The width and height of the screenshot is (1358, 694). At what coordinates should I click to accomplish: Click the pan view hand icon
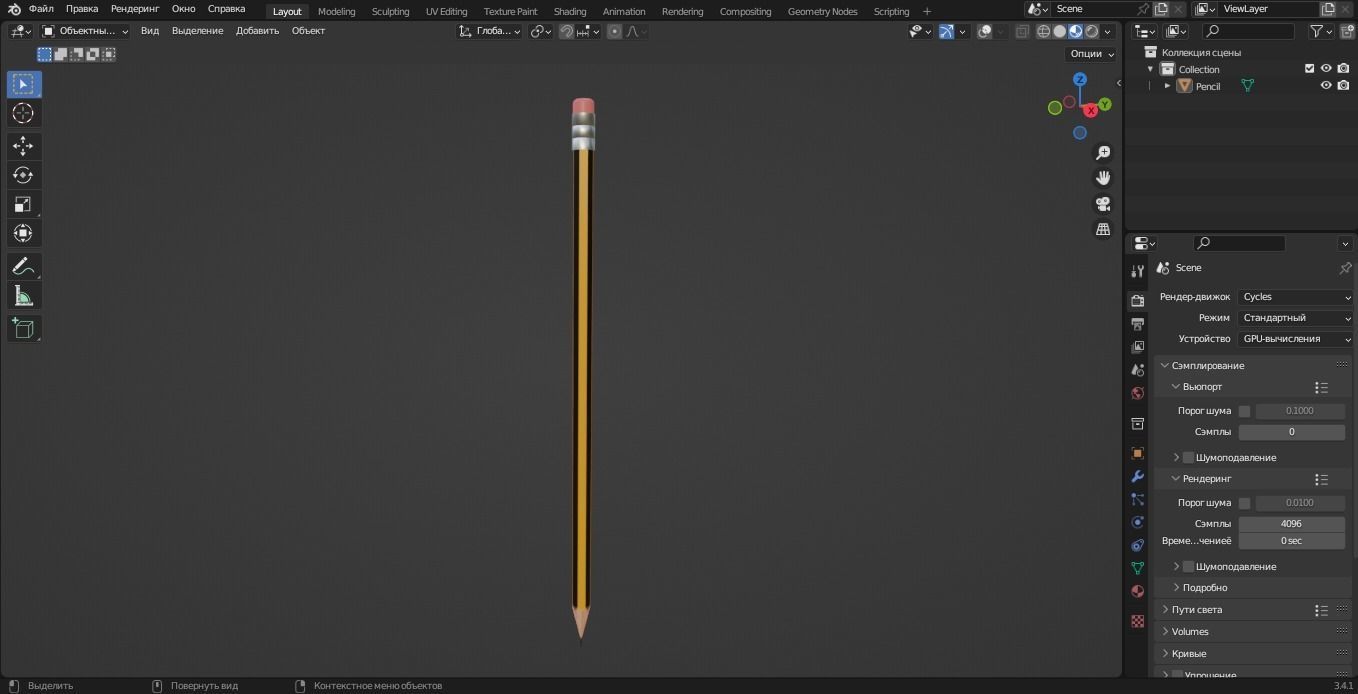click(1103, 178)
